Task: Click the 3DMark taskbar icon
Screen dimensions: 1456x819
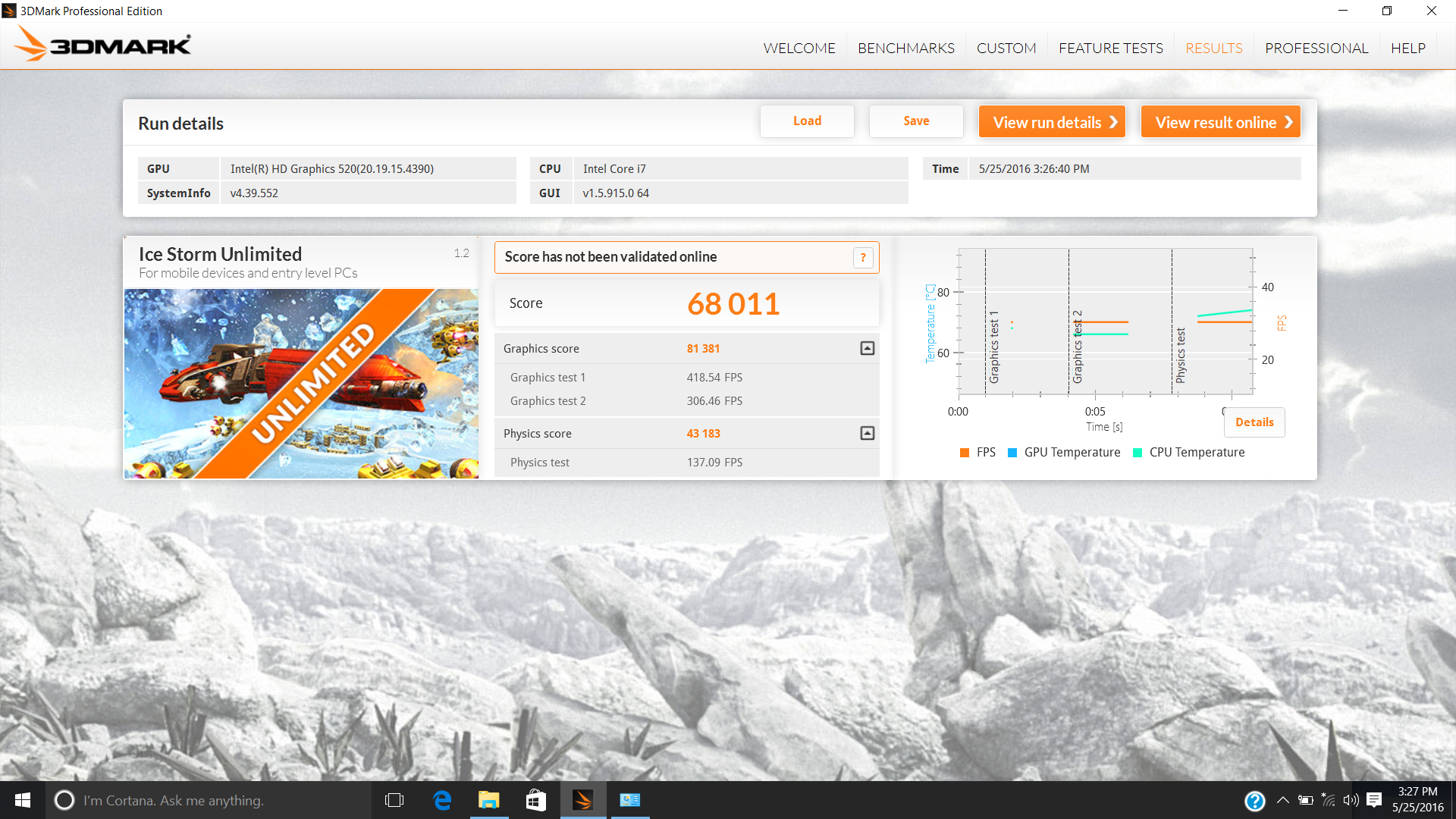Action: tap(583, 800)
